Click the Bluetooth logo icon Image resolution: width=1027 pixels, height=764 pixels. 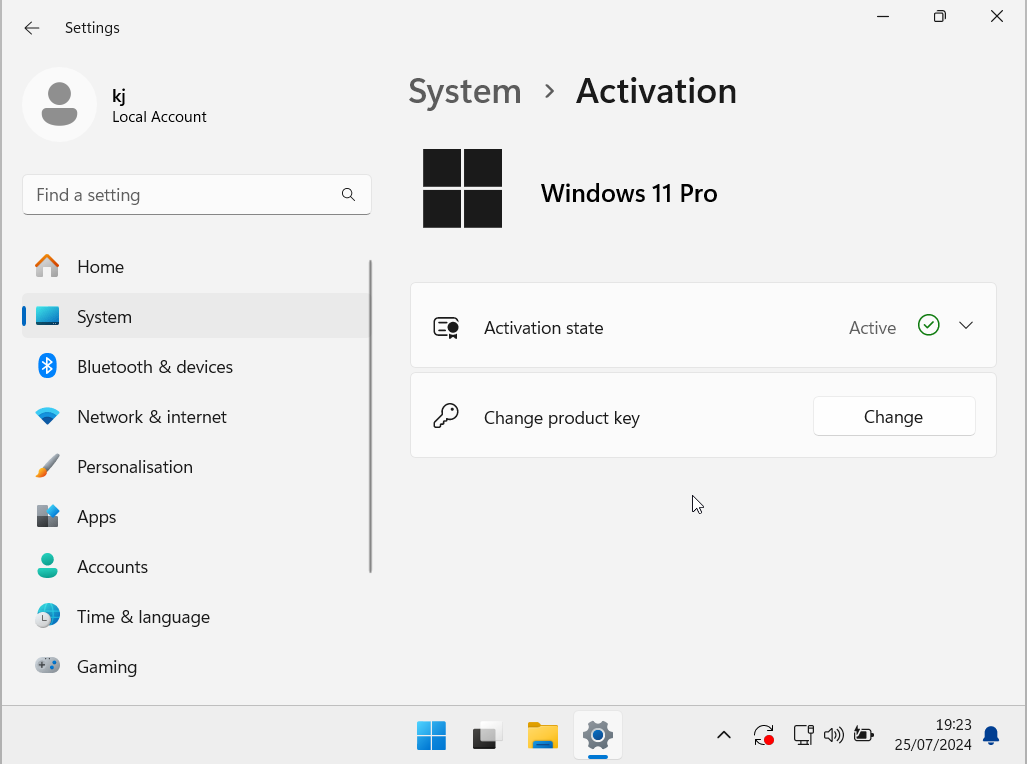47,366
